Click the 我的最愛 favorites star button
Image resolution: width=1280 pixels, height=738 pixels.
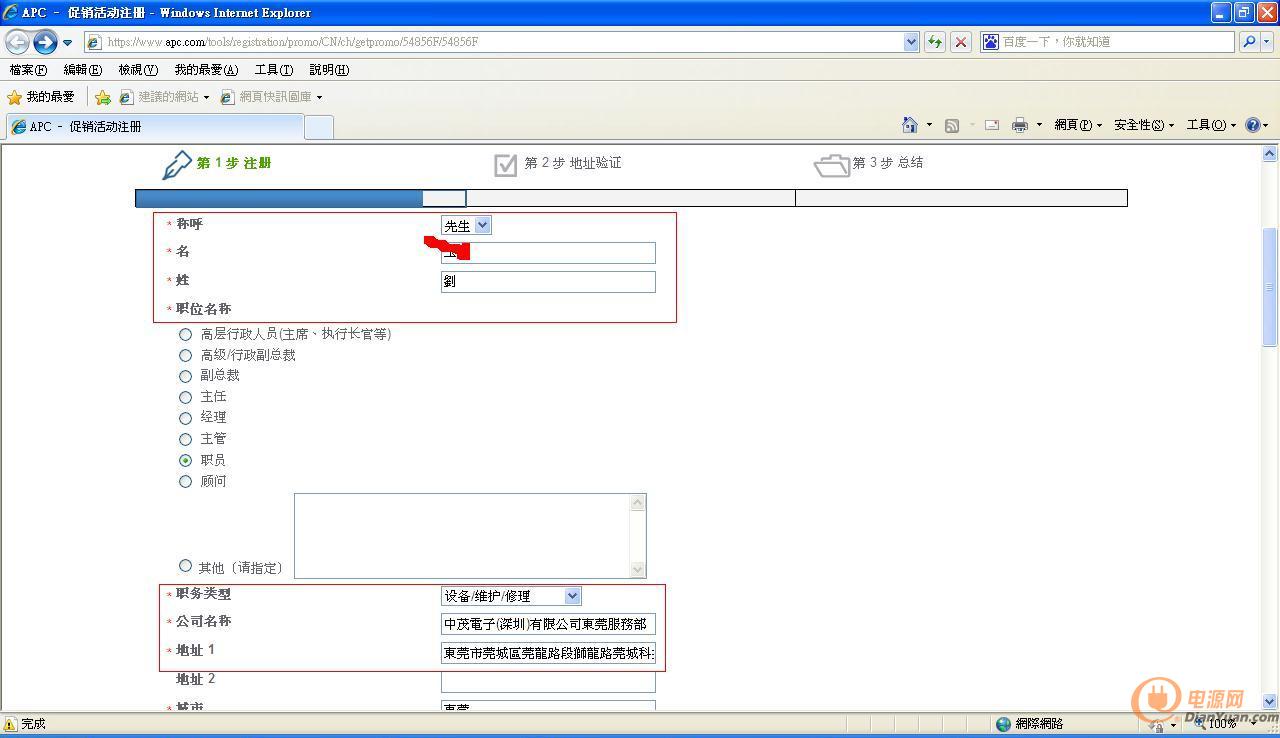point(41,97)
